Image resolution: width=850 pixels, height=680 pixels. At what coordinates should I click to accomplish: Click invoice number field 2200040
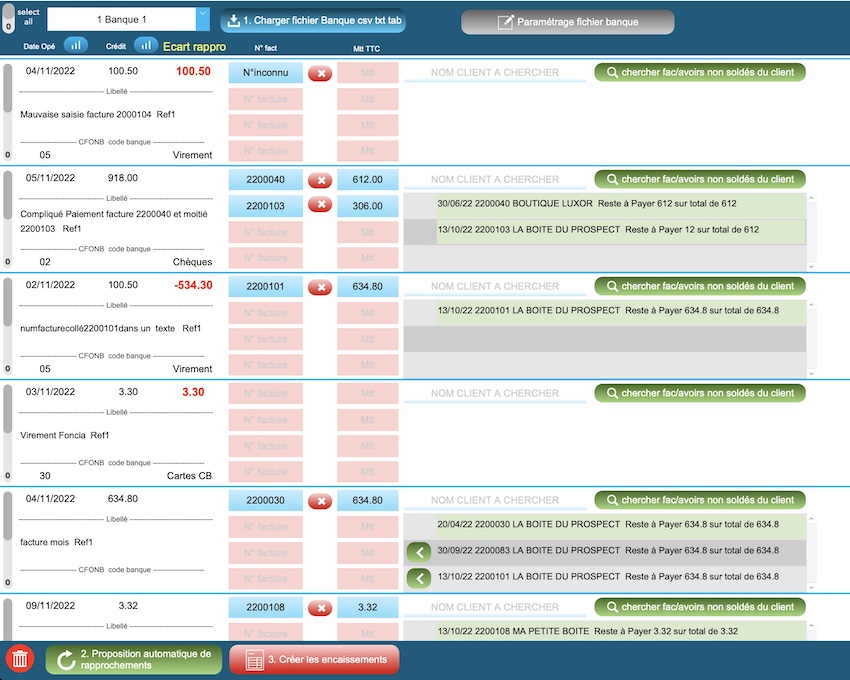pyautogui.click(x=266, y=179)
